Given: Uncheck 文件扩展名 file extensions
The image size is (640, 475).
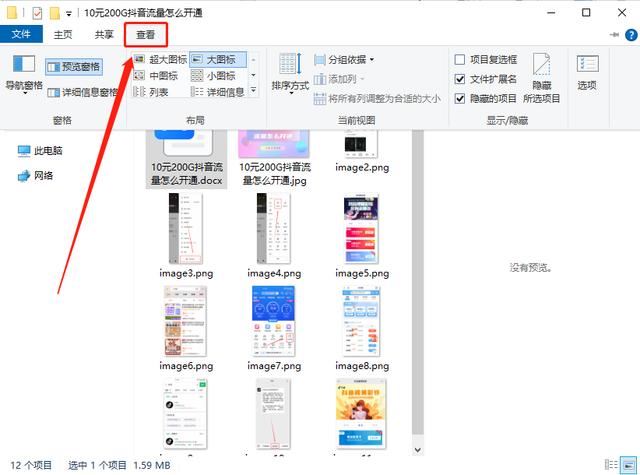Looking at the screenshot, I should tap(460, 79).
